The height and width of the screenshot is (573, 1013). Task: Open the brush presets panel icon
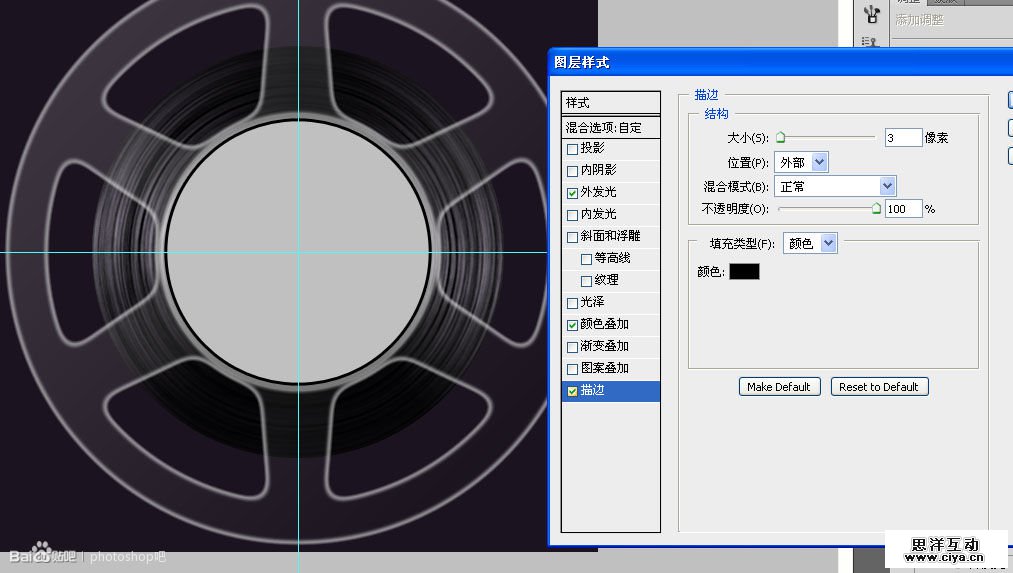tap(870, 14)
